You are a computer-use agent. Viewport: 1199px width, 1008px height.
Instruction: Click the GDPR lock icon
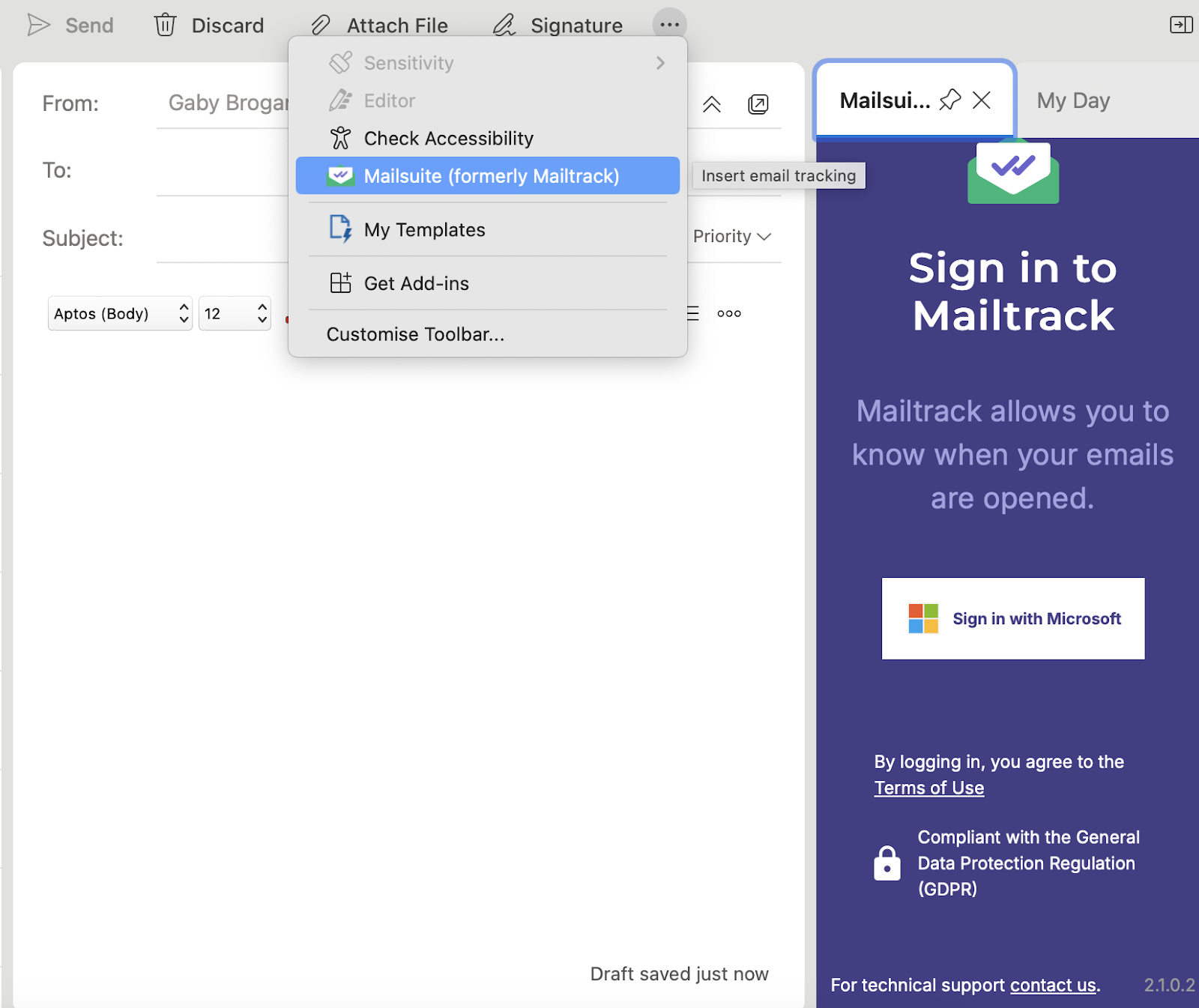tap(887, 863)
